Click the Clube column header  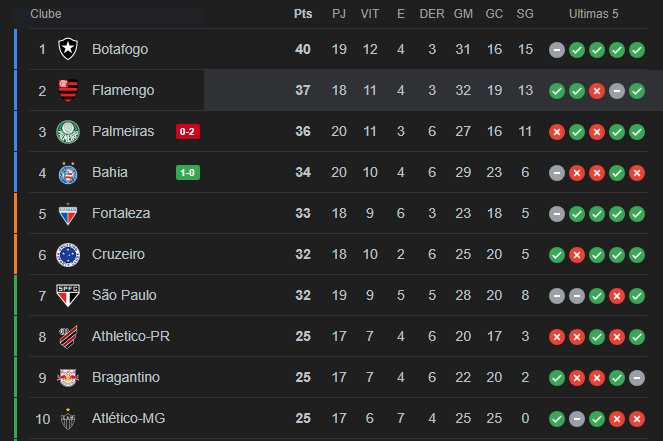pyautogui.click(x=46, y=14)
